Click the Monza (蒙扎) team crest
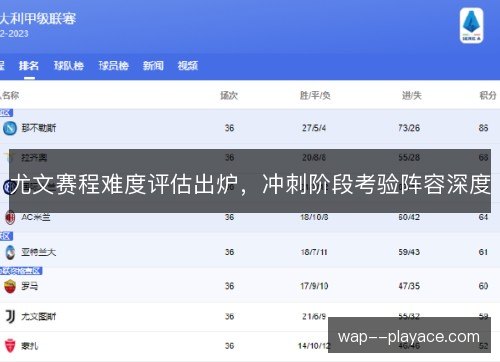The width and height of the screenshot is (500, 362). pyautogui.click(x=10, y=346)
